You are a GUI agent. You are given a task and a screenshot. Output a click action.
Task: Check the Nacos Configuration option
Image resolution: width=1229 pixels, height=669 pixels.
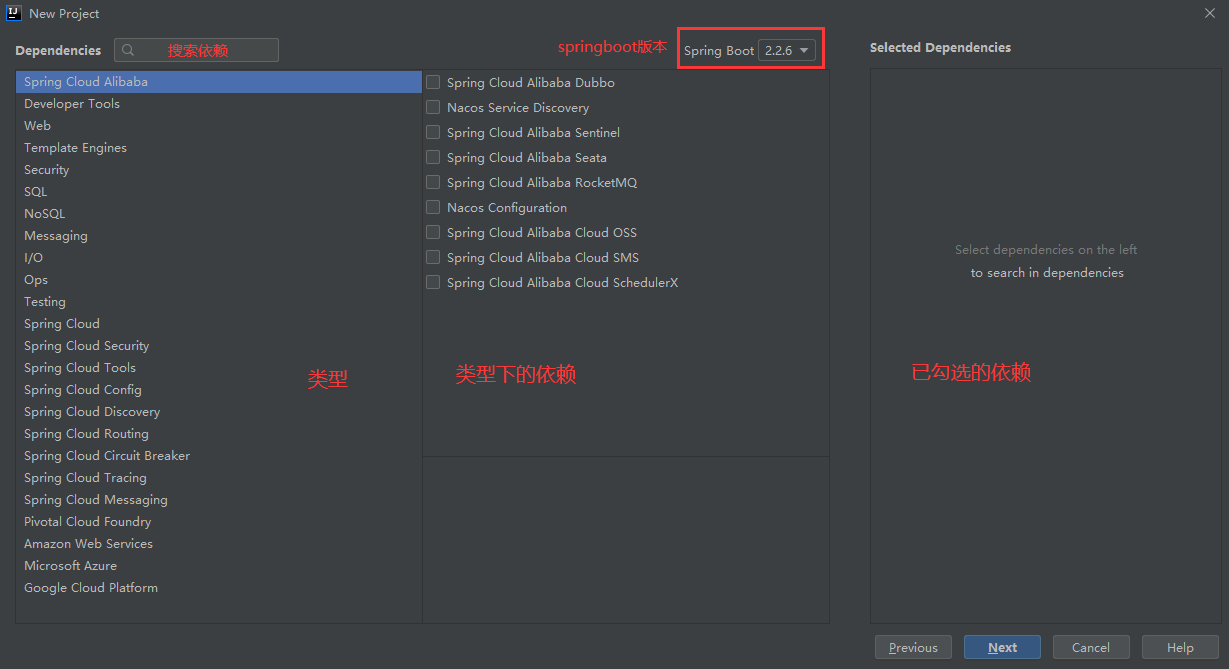click(433, 207)
